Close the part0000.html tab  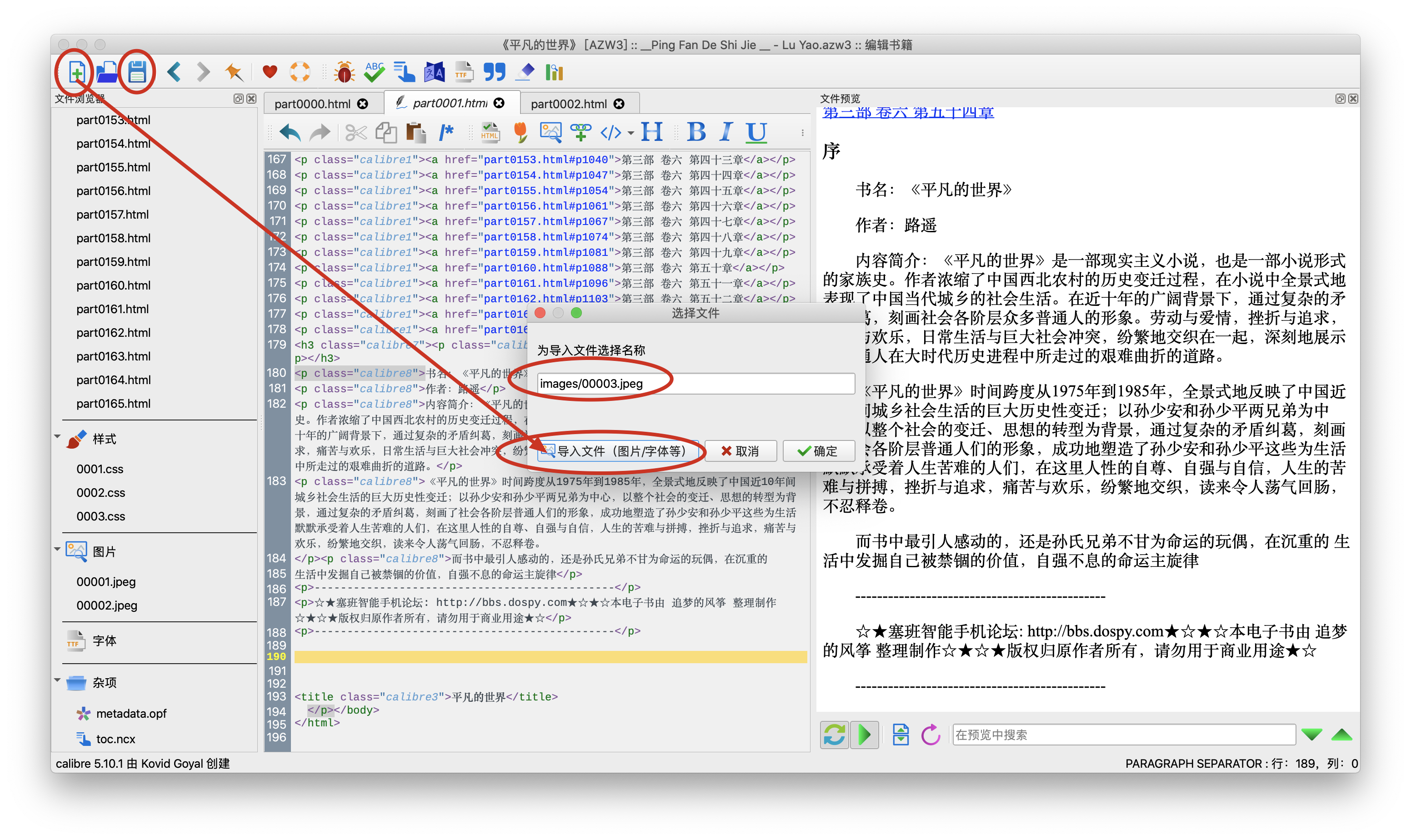(x=363, y=104)
